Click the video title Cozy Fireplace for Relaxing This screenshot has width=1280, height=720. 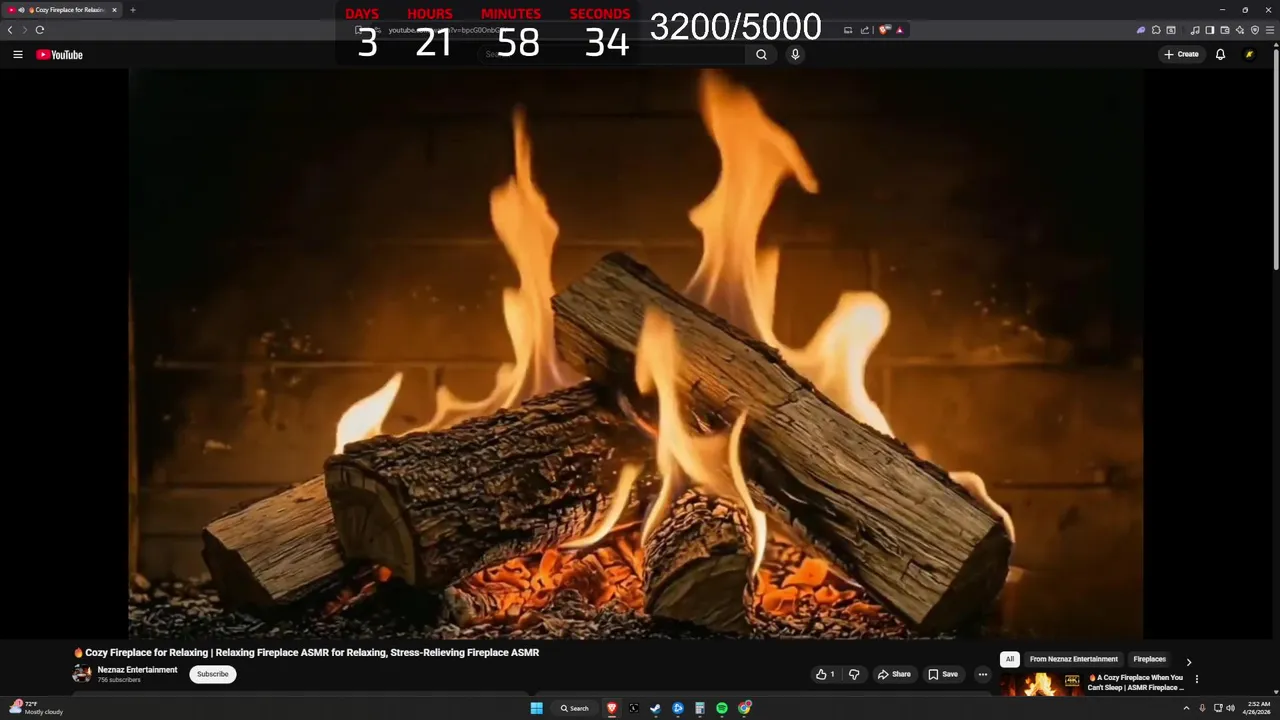click(x=306, y=653)
